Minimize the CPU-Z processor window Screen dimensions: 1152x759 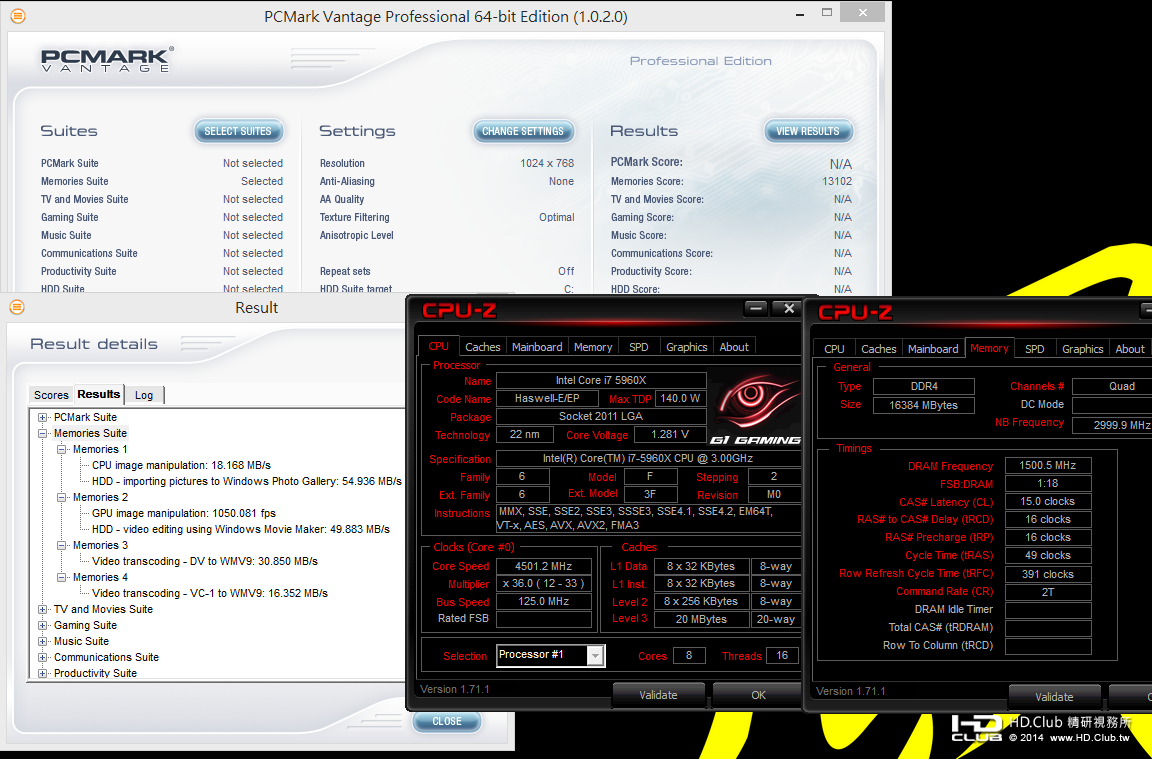click(x=756, y=309)
